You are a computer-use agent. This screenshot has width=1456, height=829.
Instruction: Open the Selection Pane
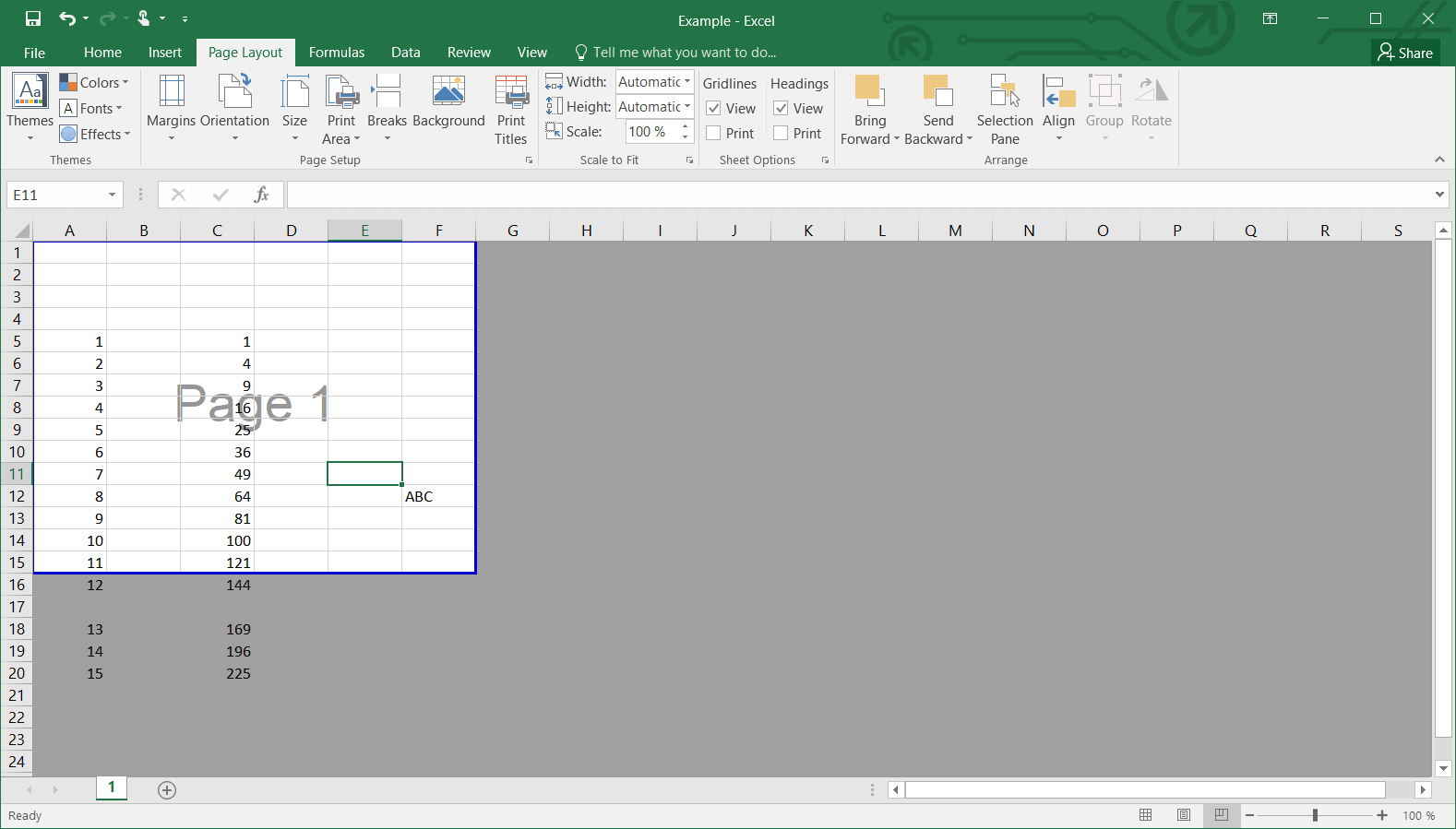(1005, 108)
